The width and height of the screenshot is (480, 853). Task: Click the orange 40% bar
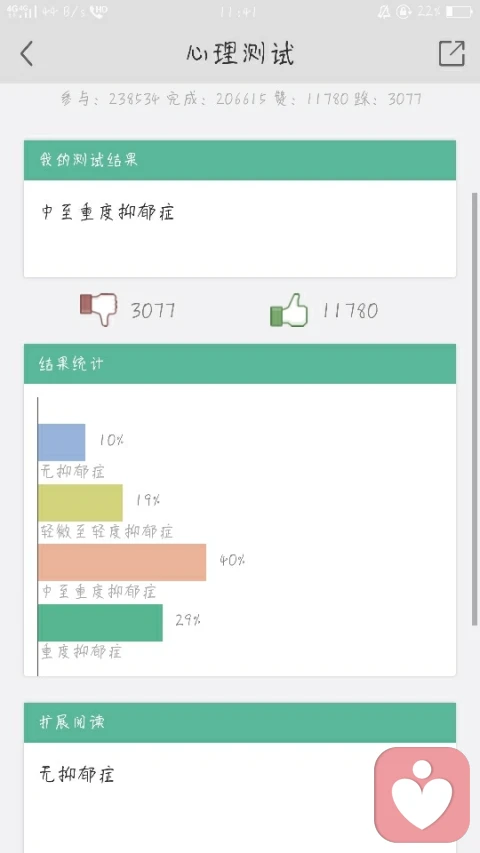click(122, 562)
